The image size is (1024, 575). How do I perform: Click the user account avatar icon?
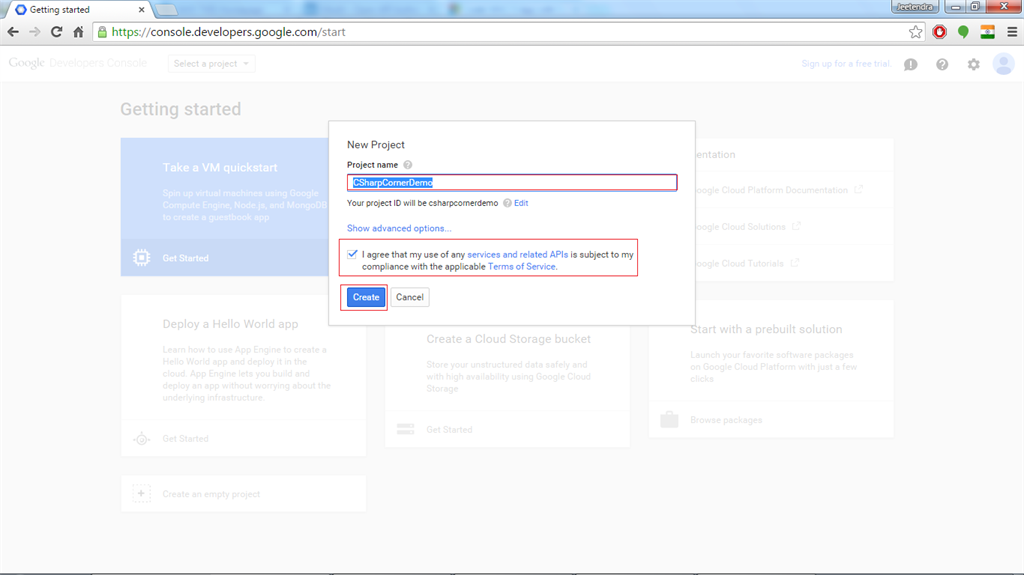pyautogui.click(x=1003, y=64)
